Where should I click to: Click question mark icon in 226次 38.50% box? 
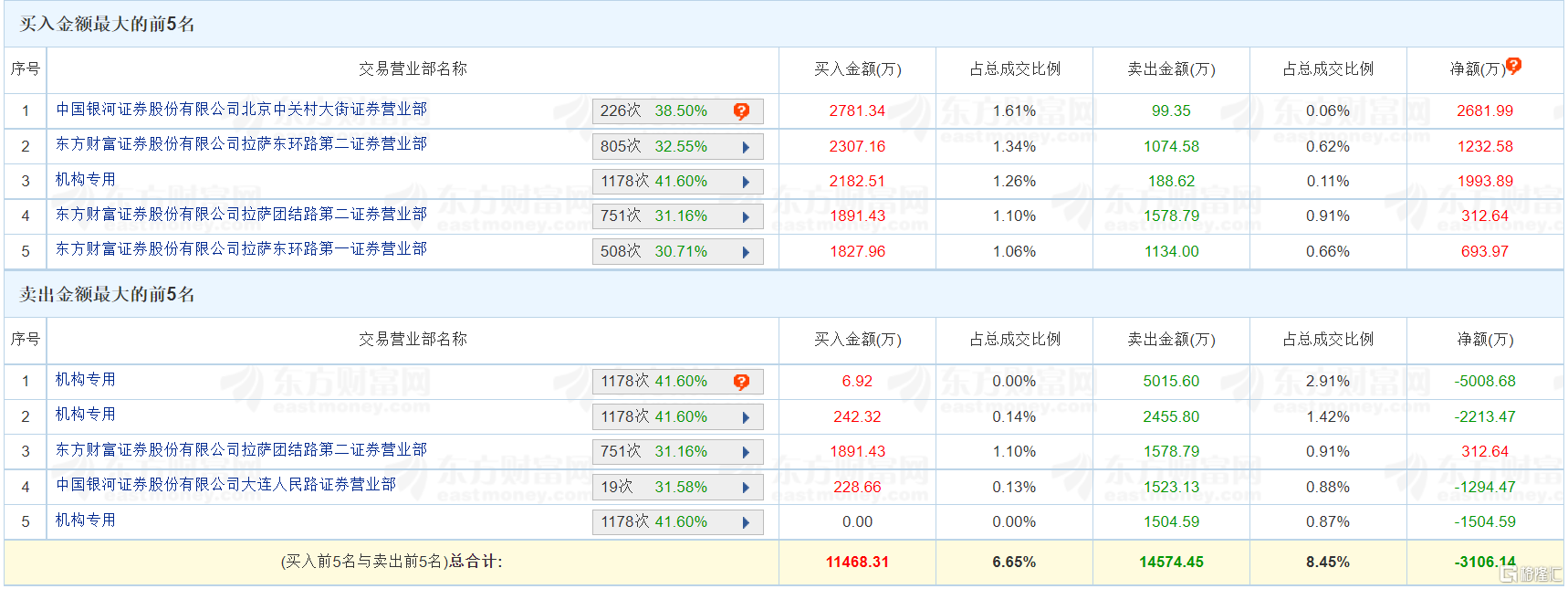click(x=741, y=111)
